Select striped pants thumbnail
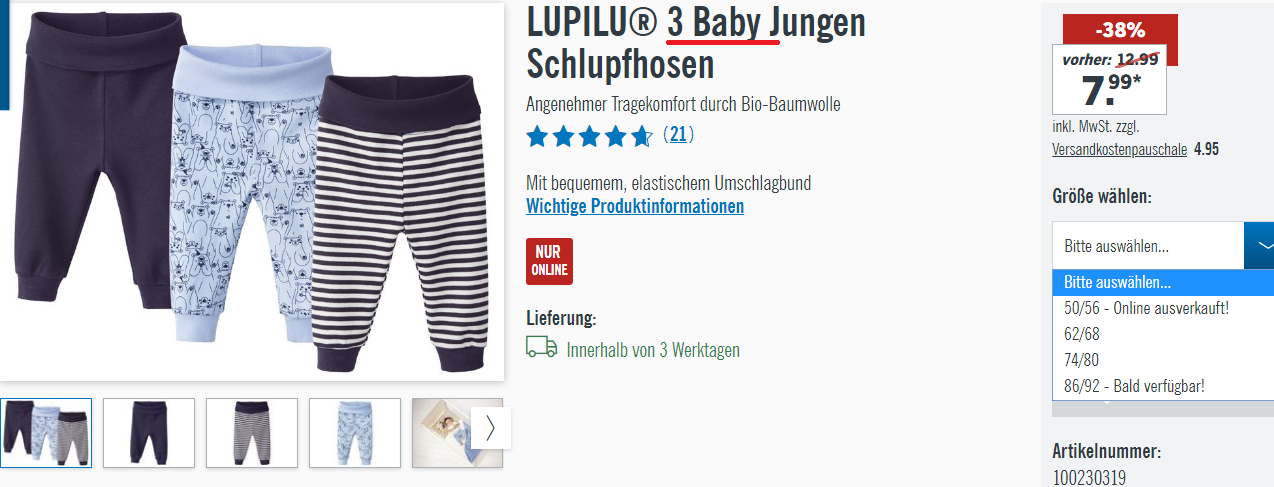The height and width of the screenshot is (487, 1274). 252,433
